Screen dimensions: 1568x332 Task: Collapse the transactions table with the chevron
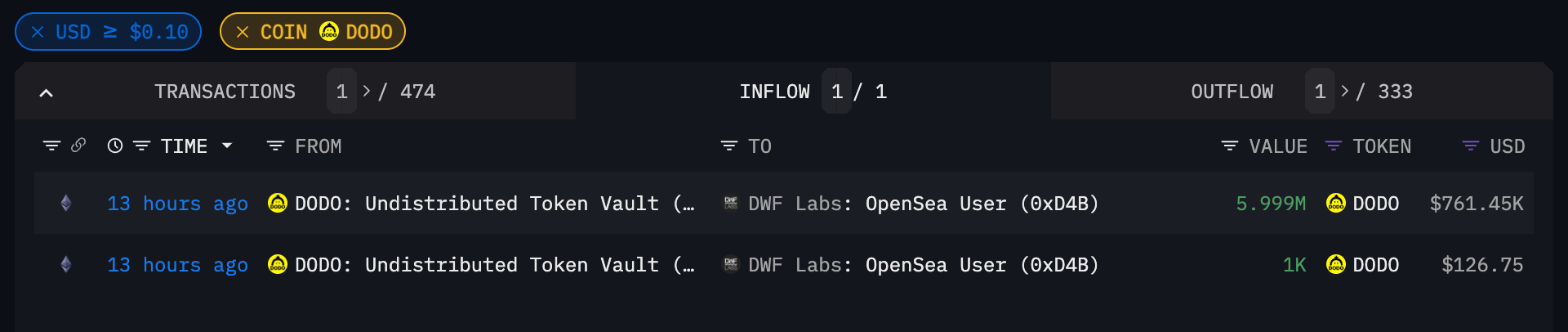click(x=47, y=92)
